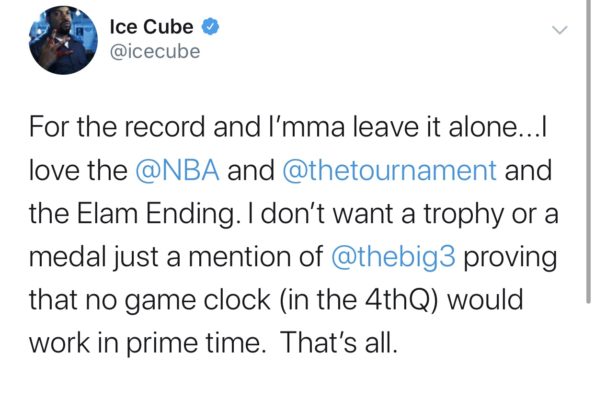
Task: Open the @NBA mention
Action: pyautogui.click(x=177, y=170)
